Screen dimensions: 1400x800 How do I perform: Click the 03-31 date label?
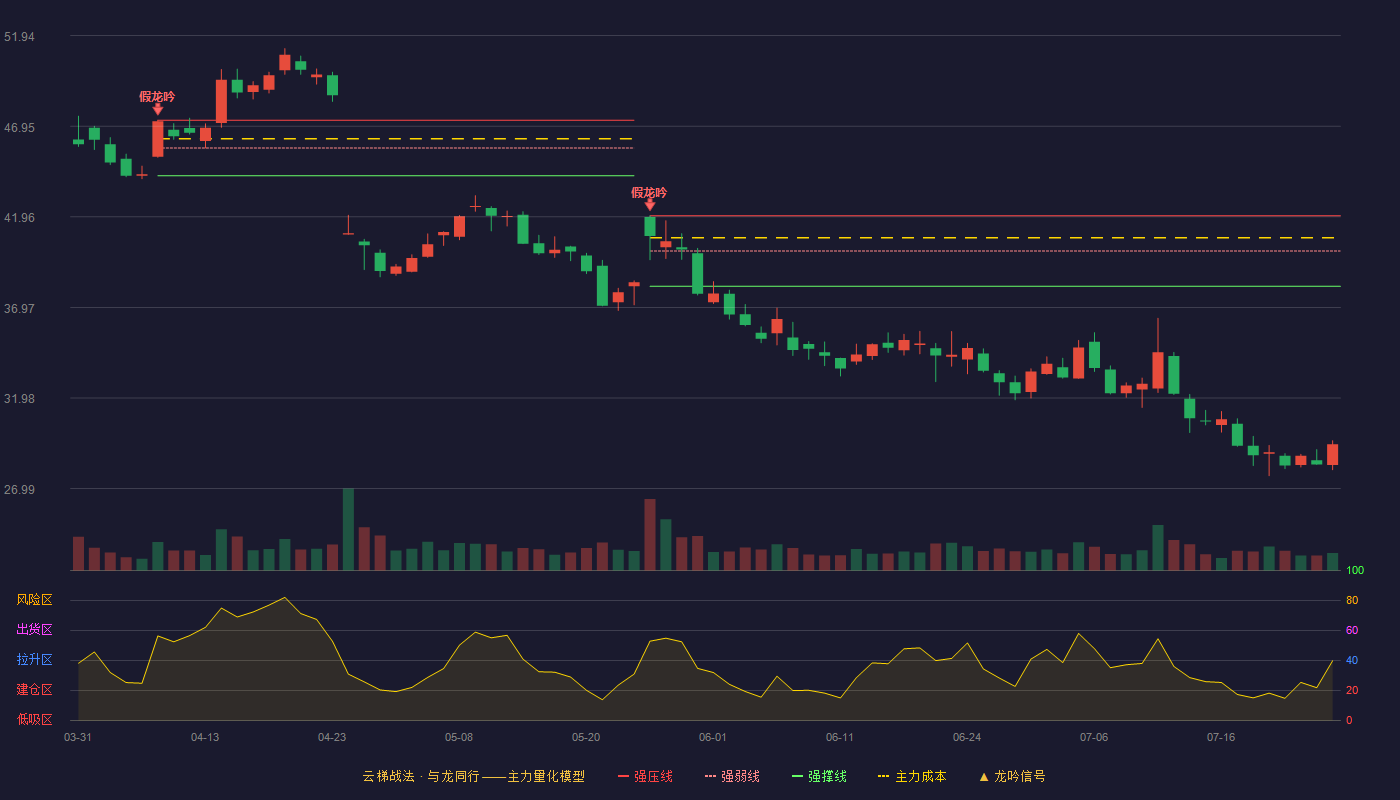click(78, 737)
